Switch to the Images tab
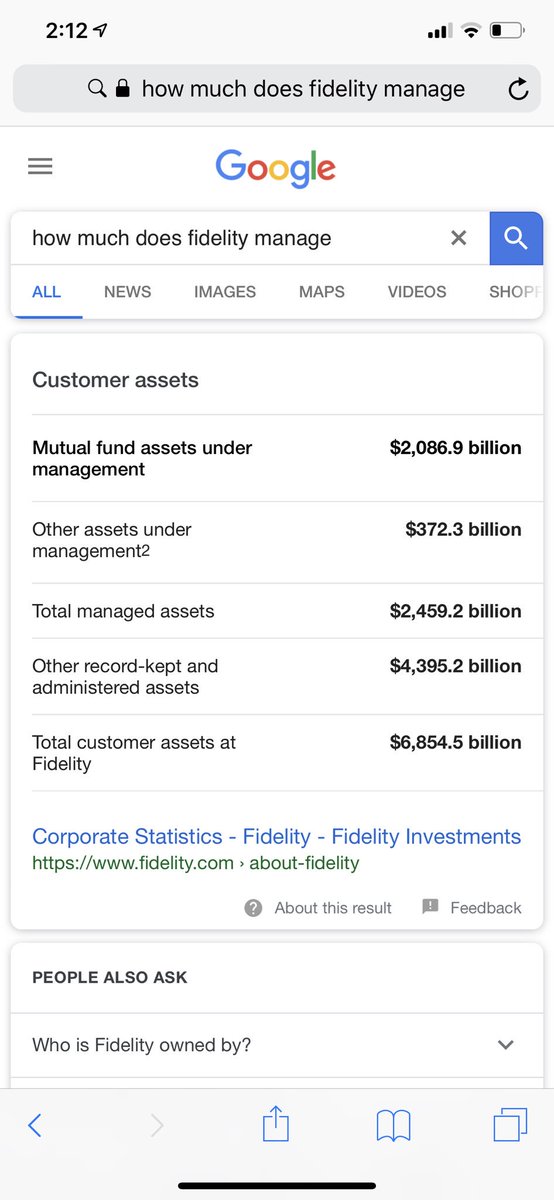This screenshot has width=554, height=1200. tap(225, 292)
